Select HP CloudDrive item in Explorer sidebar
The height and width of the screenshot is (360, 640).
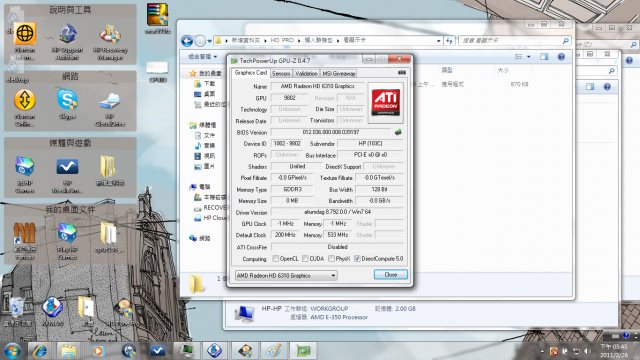pyautogui.click(x=210, y=218)
